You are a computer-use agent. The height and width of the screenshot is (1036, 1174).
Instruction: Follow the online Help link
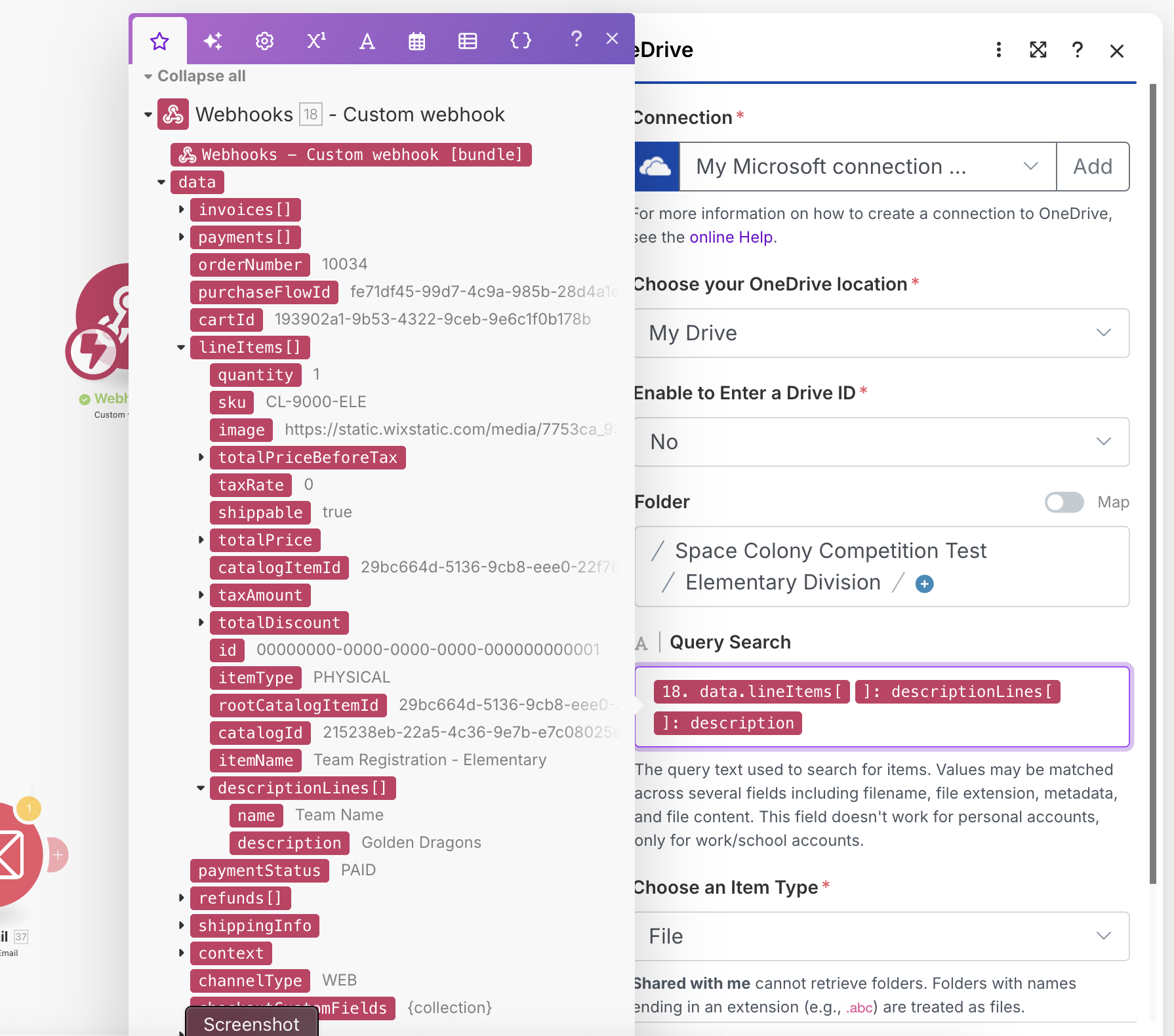(731, 237)
